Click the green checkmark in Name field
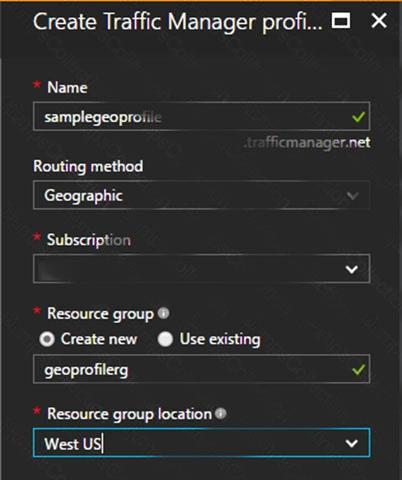Image resolution: width=402 pixels, height=480 pixels. (x=358, y=117)
